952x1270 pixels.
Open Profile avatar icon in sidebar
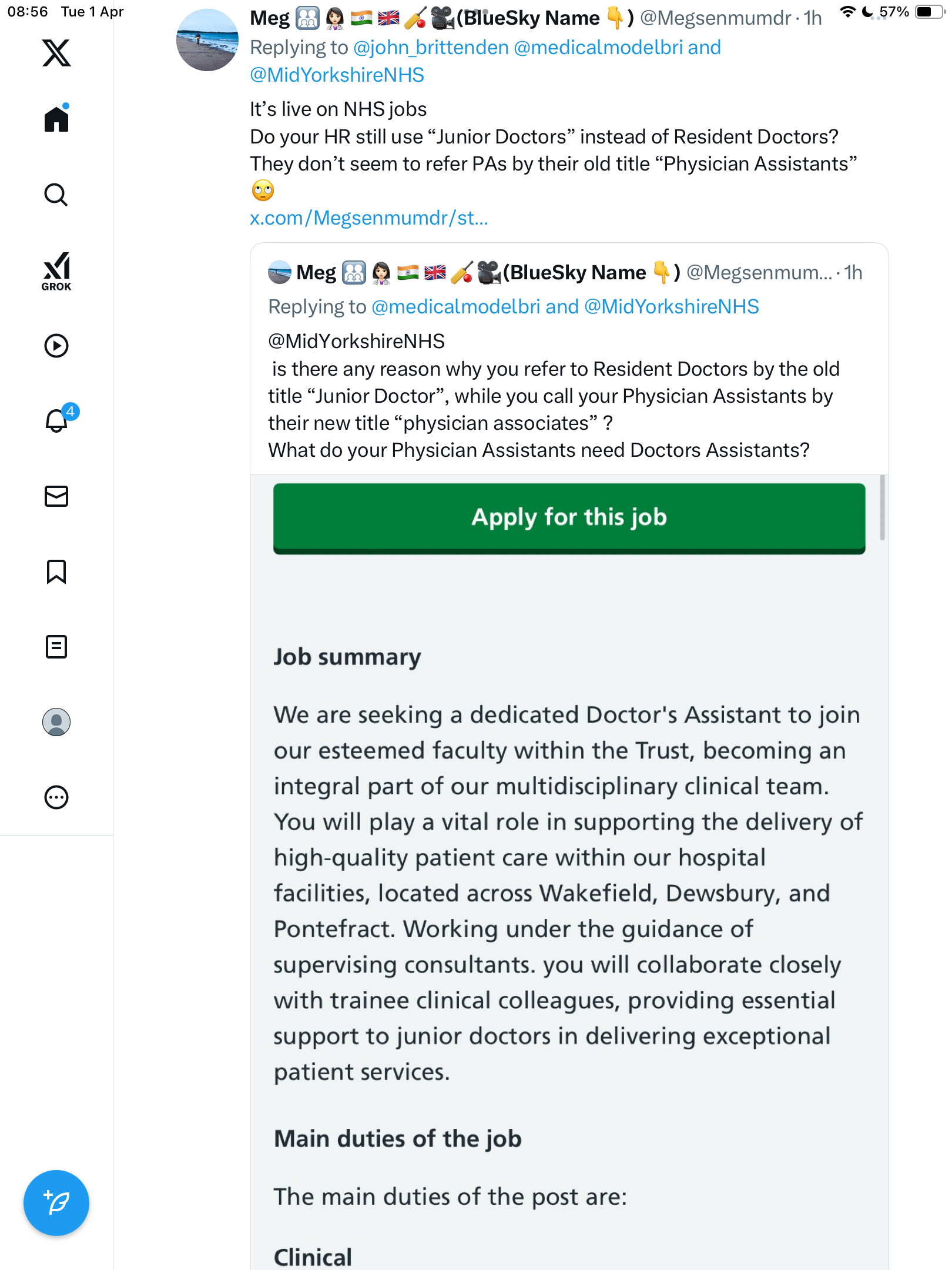click(56, 722)
